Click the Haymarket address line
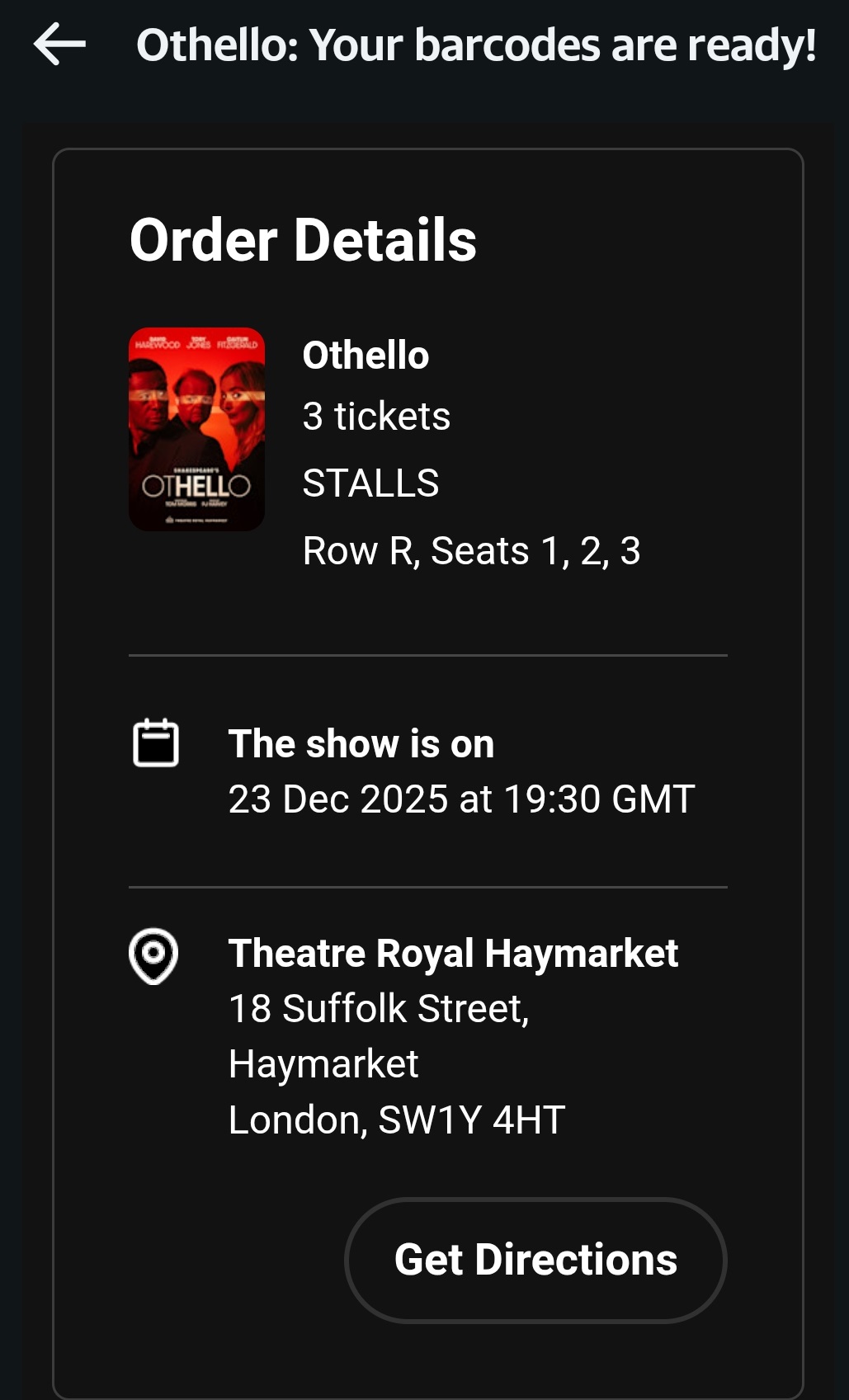The width and height of the screenshot is (849, 1400). [323, 1064]
